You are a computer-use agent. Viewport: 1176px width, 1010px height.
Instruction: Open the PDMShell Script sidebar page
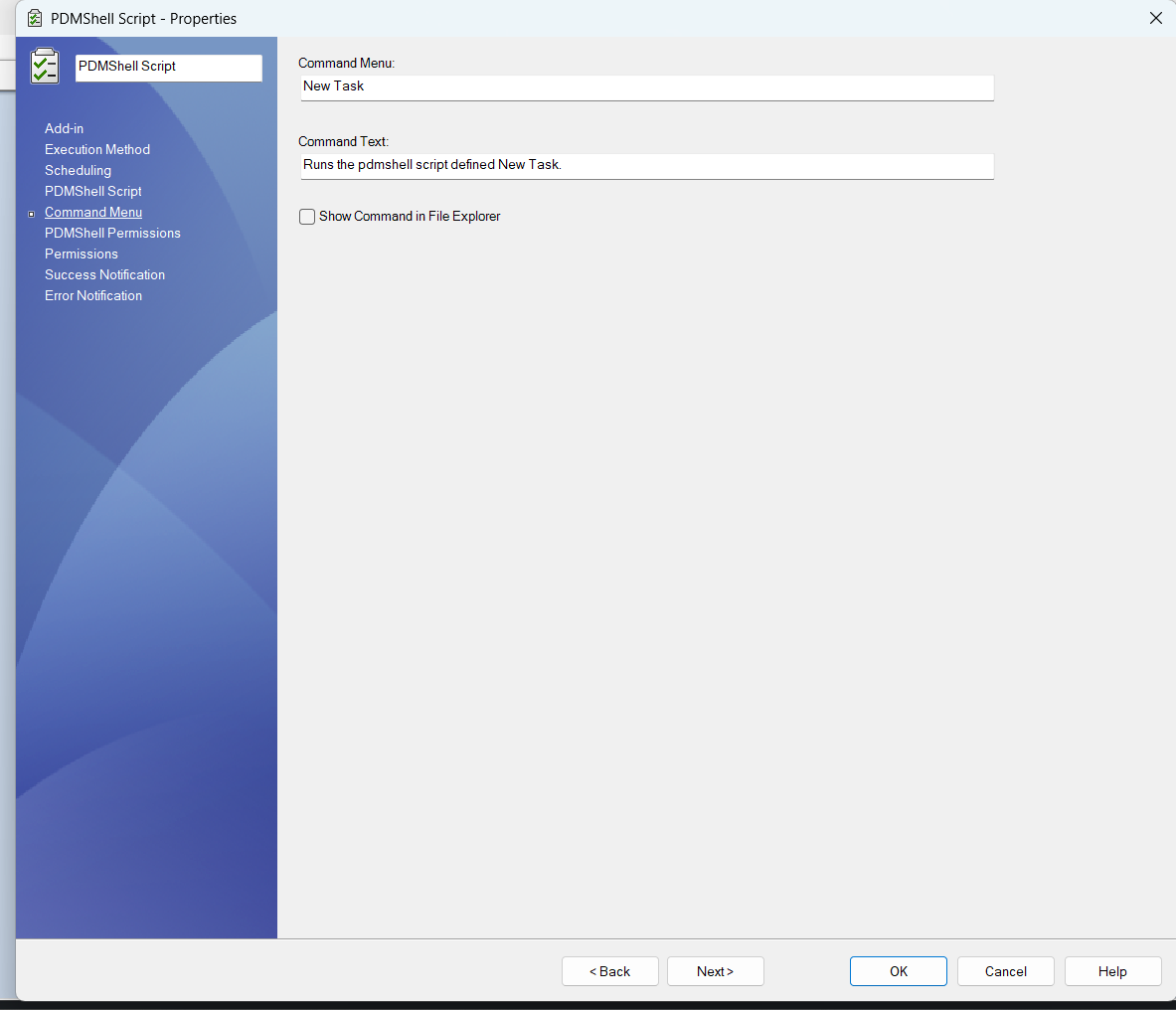(x=93, y=191)
